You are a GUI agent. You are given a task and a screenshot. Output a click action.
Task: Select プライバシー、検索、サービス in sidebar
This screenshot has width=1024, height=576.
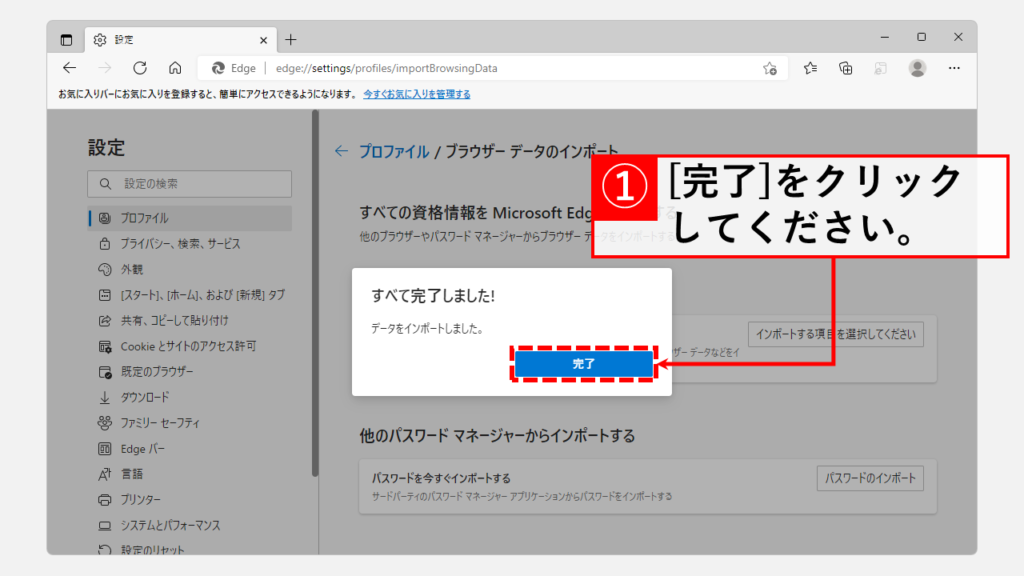point(180,243)
